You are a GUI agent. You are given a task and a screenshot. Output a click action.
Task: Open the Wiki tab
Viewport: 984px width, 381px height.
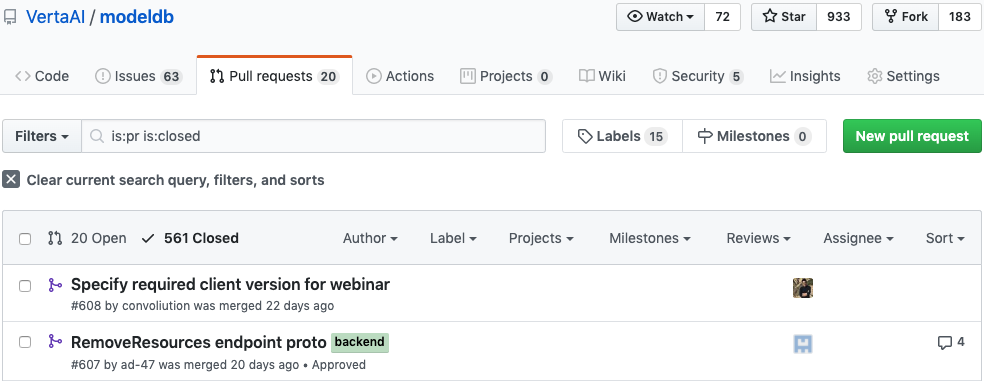pos(602,77)
